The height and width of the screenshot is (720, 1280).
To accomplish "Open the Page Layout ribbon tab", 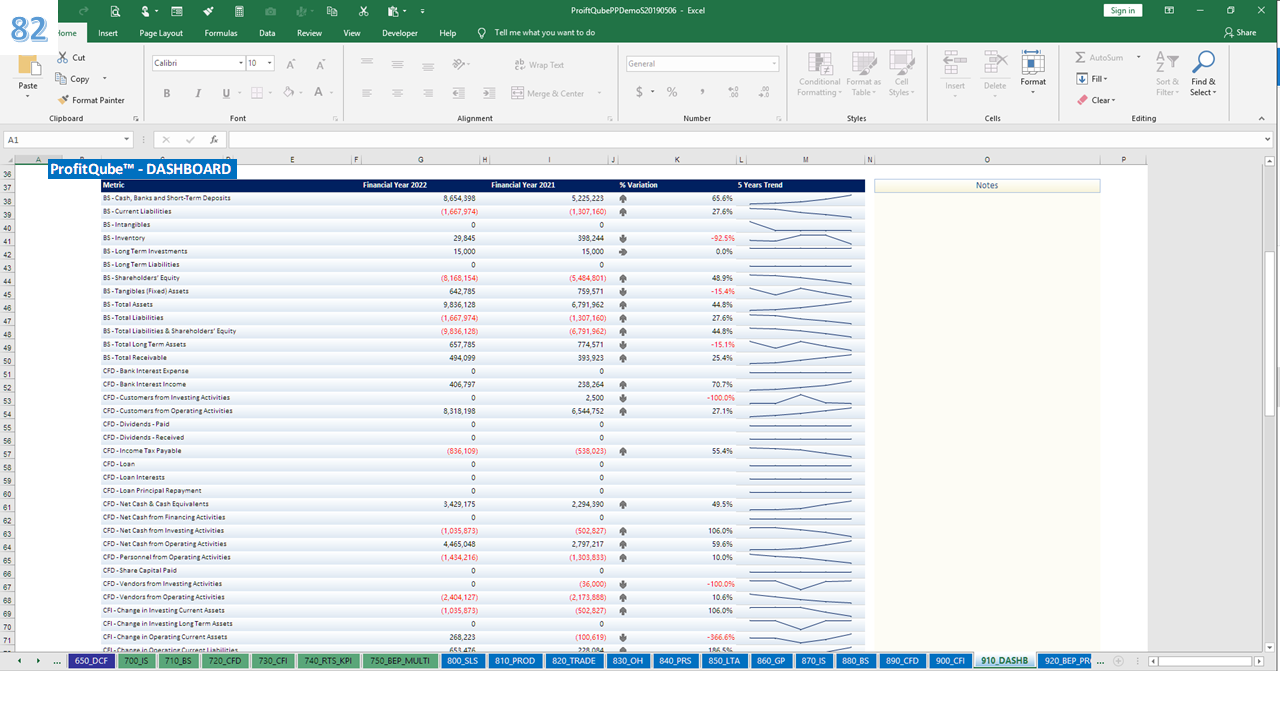I will click(x=161, y=33).
